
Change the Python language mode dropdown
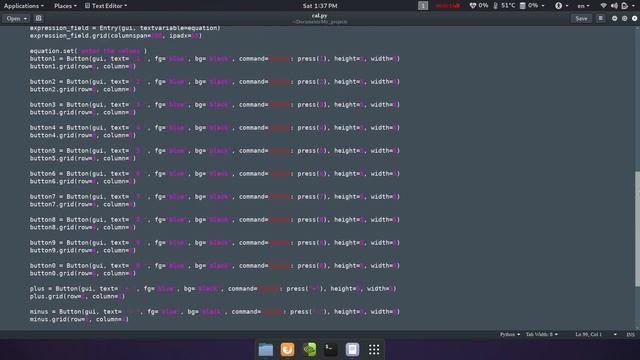point(510,334)
